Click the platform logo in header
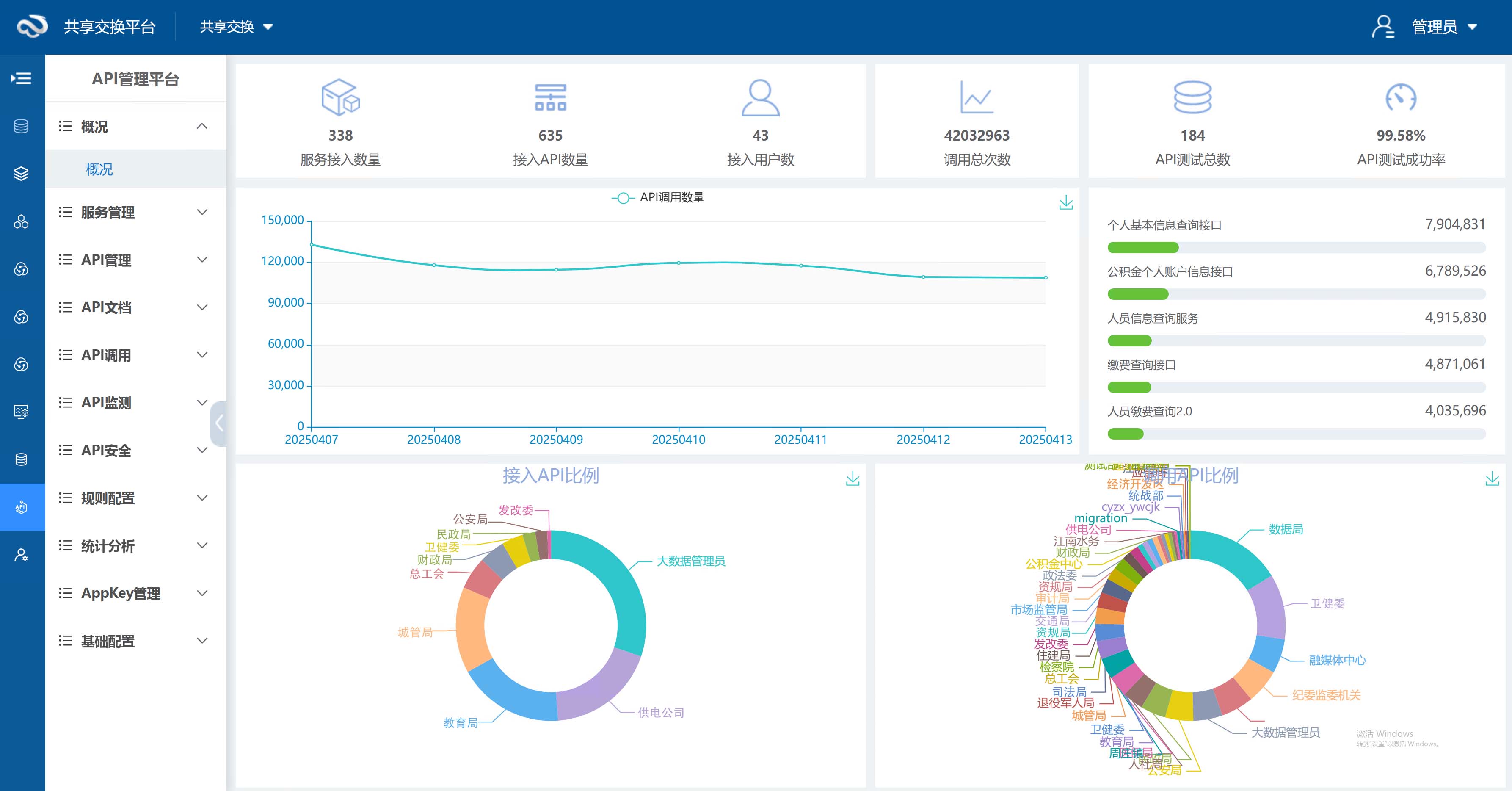1512x791 pixels. [32, 26]
